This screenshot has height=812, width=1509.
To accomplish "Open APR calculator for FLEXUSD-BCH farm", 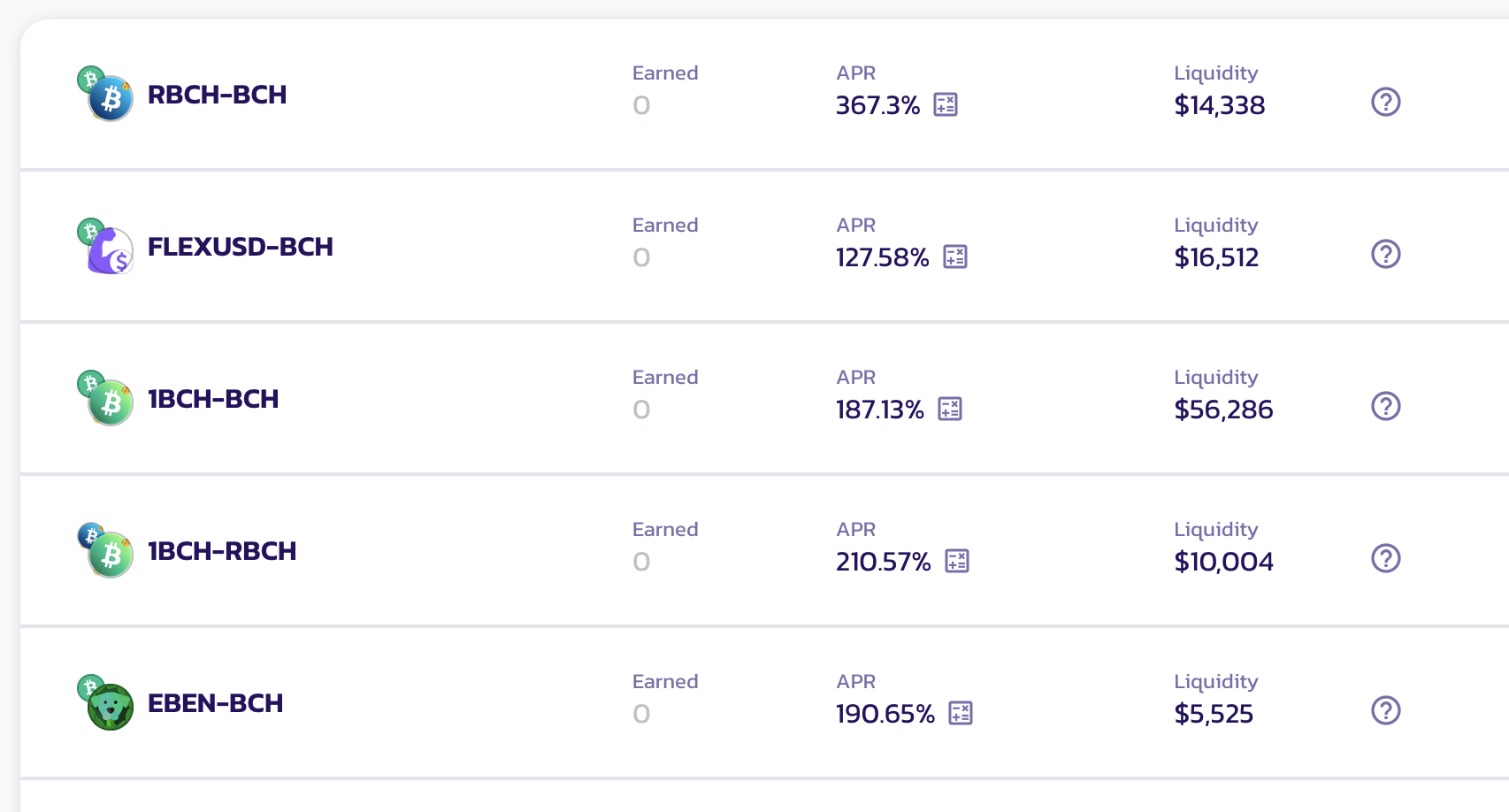I will pyautogui.click(x=955, y=257).
